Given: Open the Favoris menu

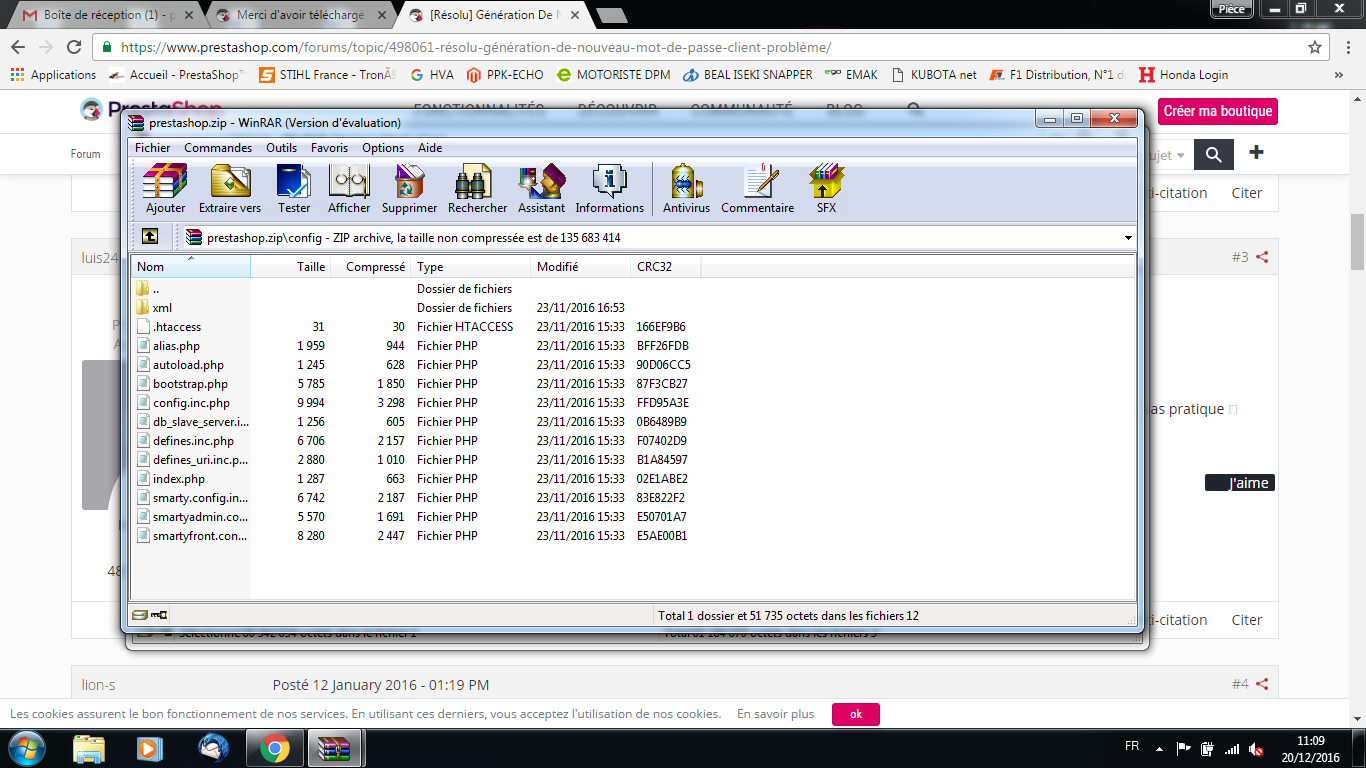Looking at the screenshot, I should pyautogui.click(x=330, y=148).
